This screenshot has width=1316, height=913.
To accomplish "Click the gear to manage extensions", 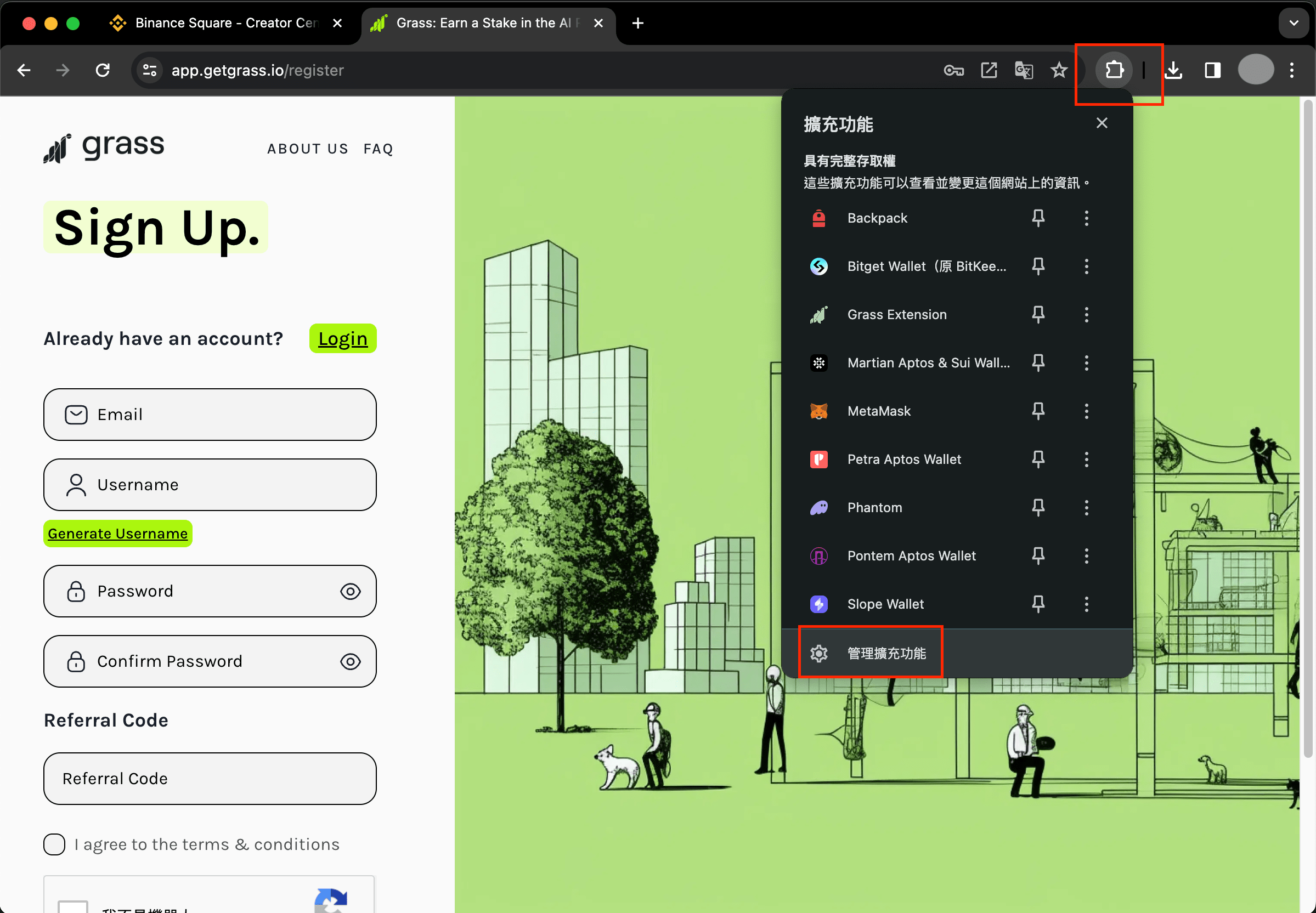I will point(819,653).
